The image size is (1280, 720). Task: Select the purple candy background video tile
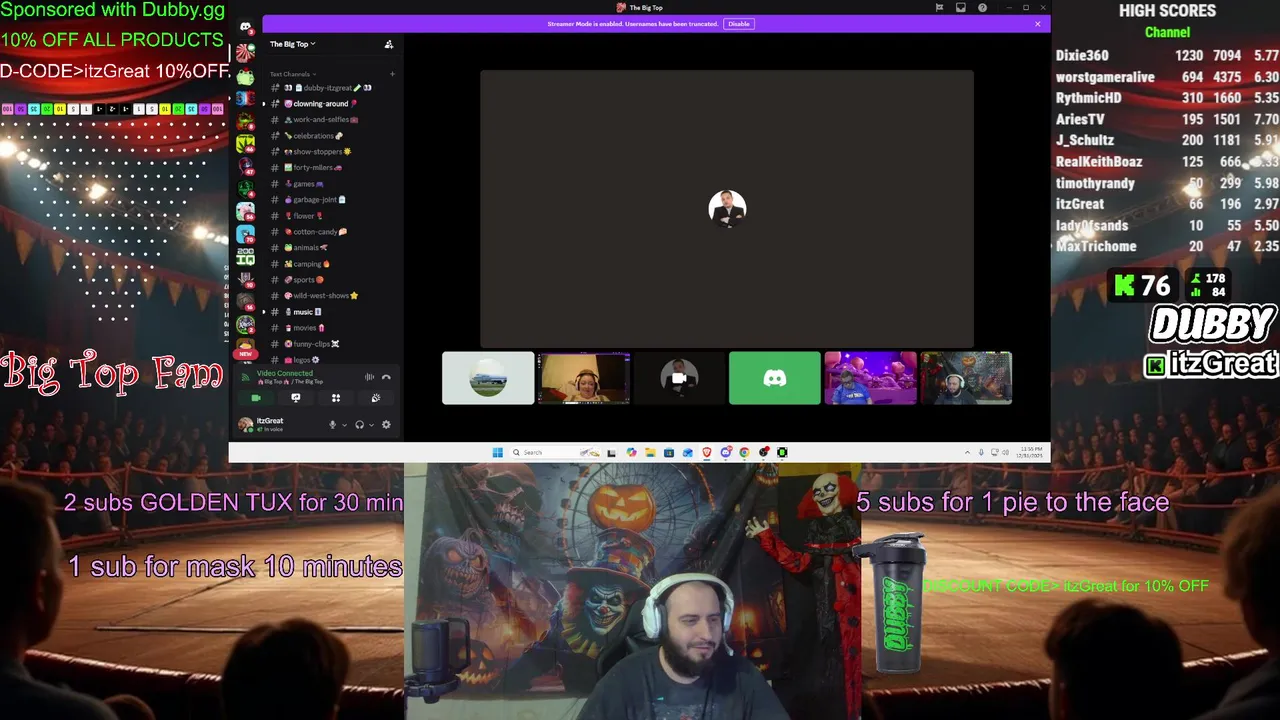(870, 378)
